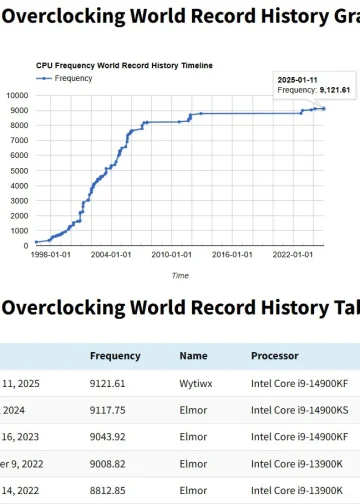Select frequency cell 9117.75

tap(107, 410)
